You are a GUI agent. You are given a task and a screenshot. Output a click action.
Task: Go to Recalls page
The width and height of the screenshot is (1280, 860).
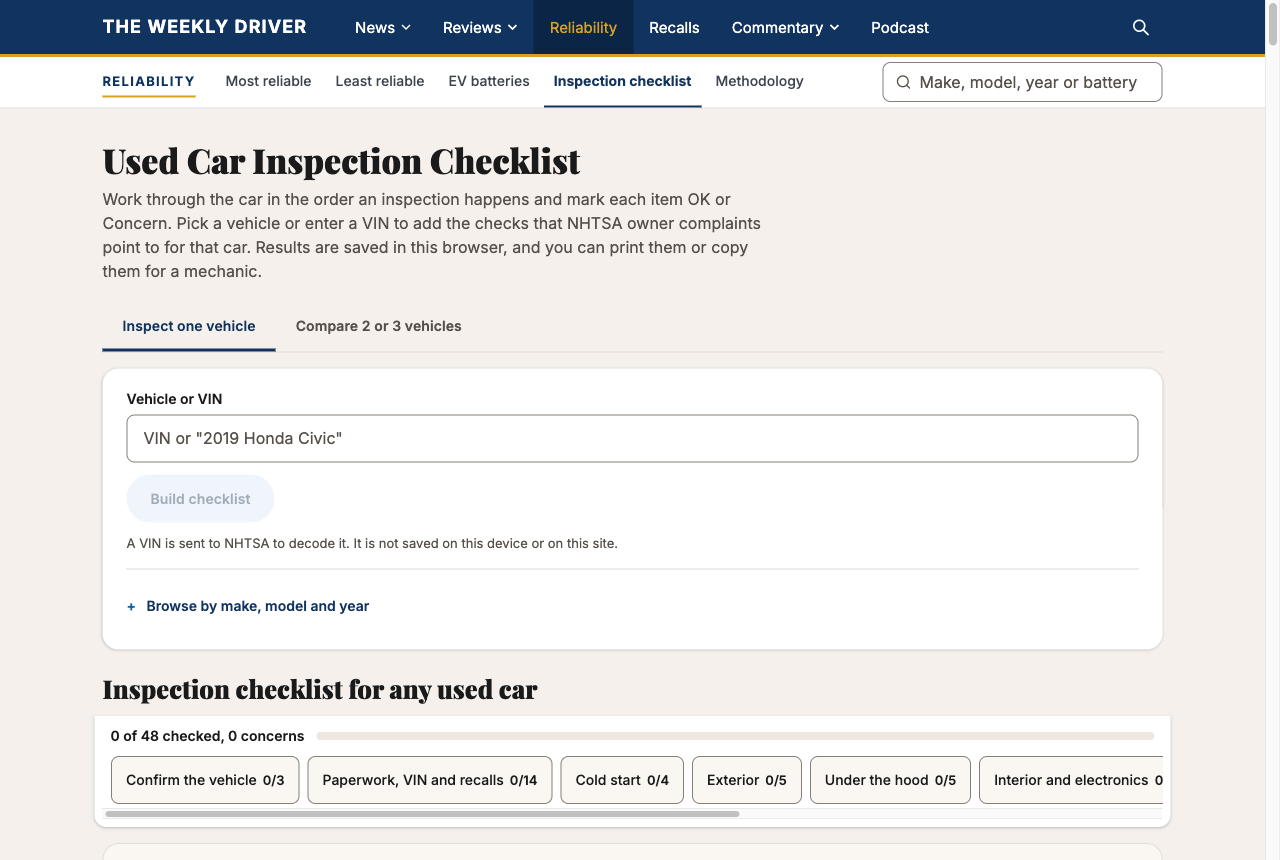674,28
